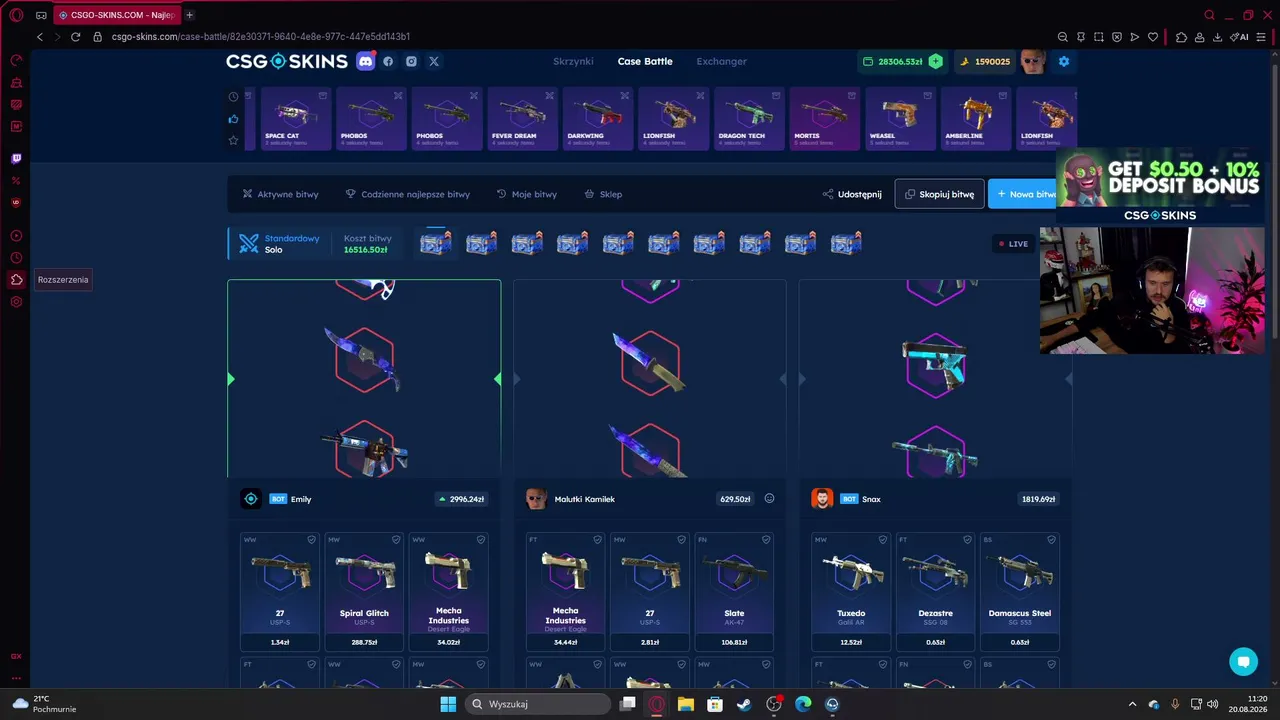Open the Twitch icon in Opera sidebar
This screenshot has width=1280, height=720.
tap(16, 158)
